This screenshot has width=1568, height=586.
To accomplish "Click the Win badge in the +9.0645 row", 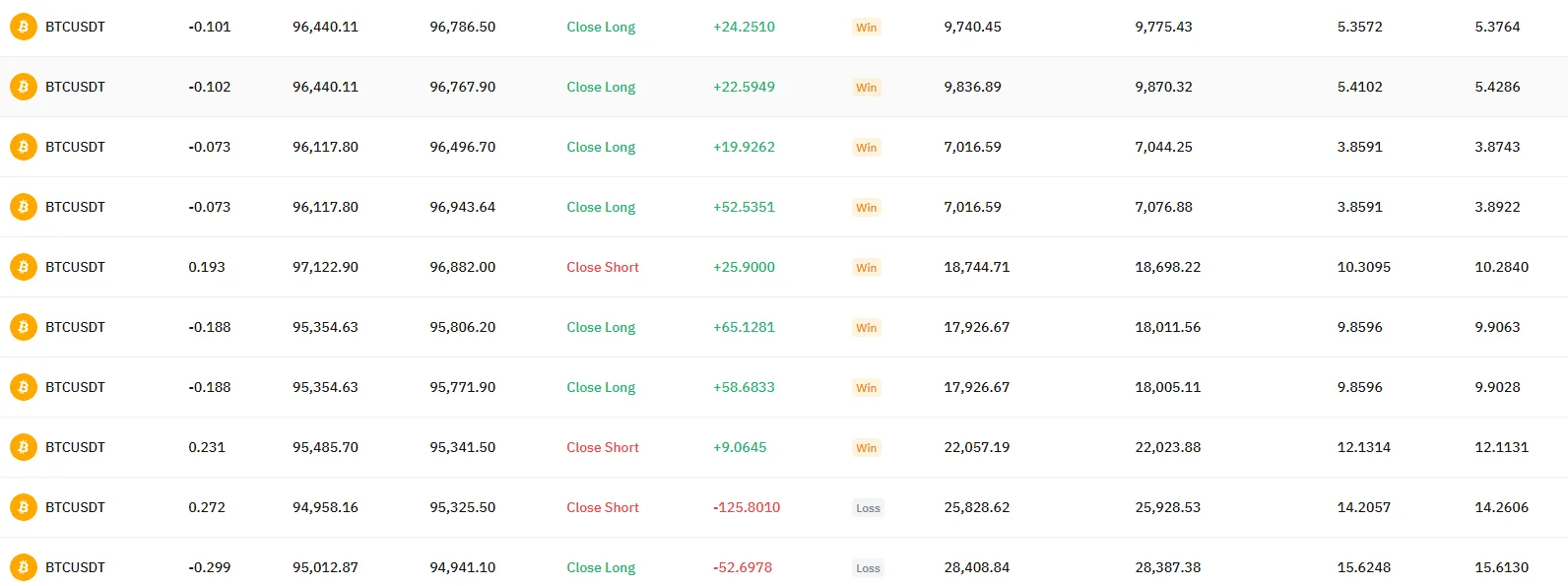I will click(x=866, y=448).
